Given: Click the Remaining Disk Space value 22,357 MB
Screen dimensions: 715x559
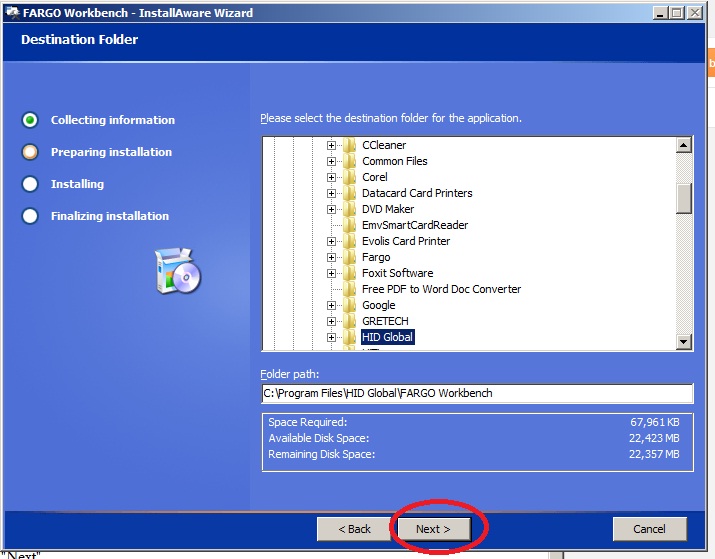Looking at the screenshot, I should point(654,454).
